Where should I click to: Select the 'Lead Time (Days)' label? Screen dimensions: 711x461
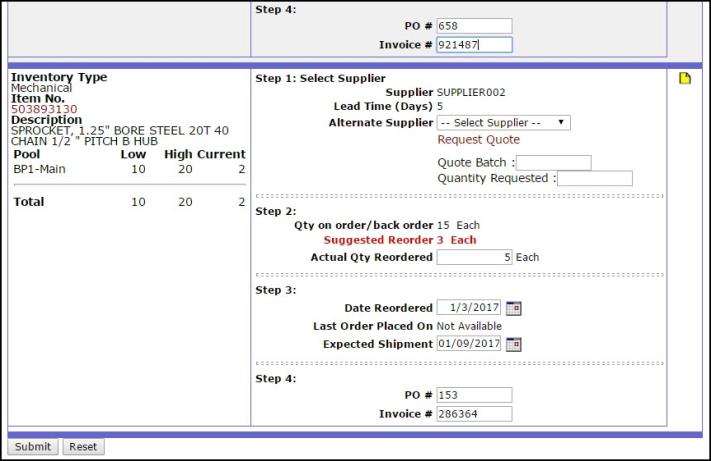click(383, 107)
